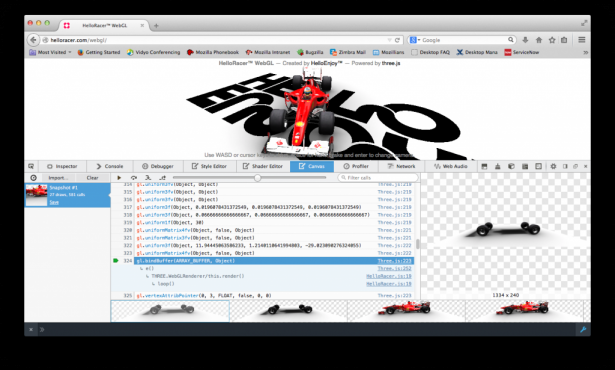Screen dimensions: 615x370
Task: Click the downloads arrow icon
Action: (525, 40)
